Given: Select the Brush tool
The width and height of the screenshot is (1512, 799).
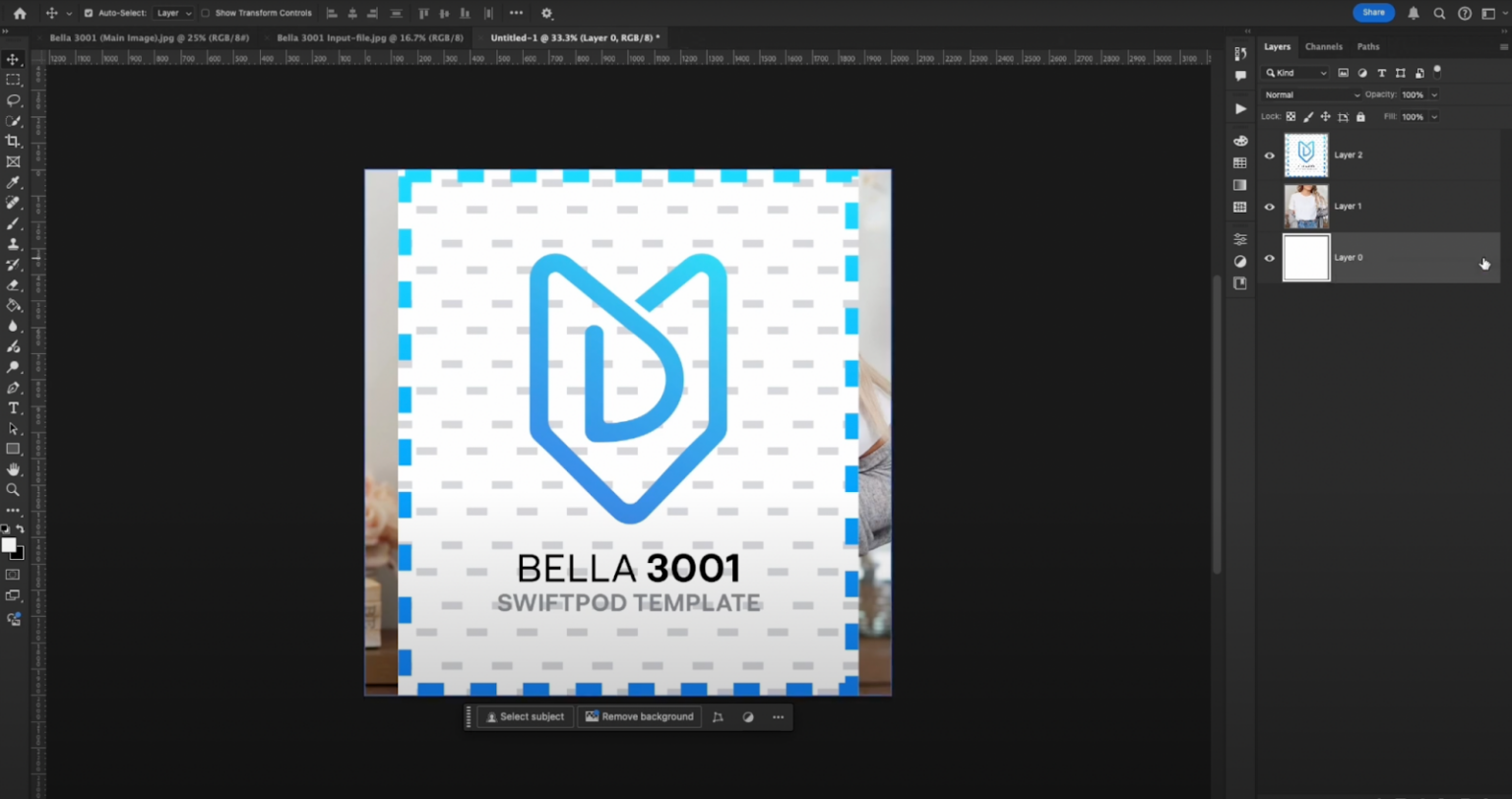Looking at the screenshot, I should (13, 223).
